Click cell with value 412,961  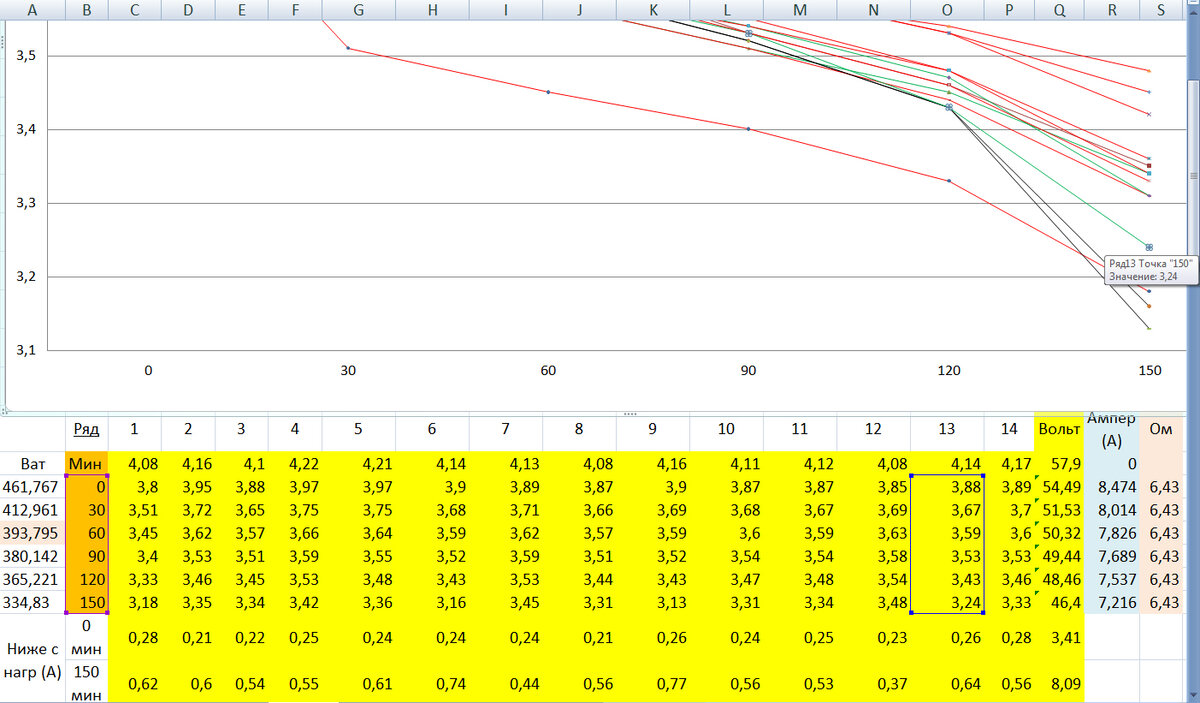[x=32, y=510]
